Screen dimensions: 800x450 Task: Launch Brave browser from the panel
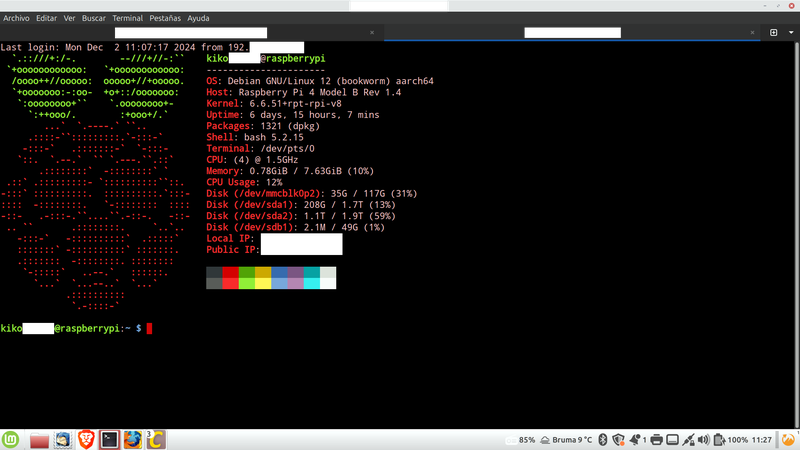tap(86, 440)
